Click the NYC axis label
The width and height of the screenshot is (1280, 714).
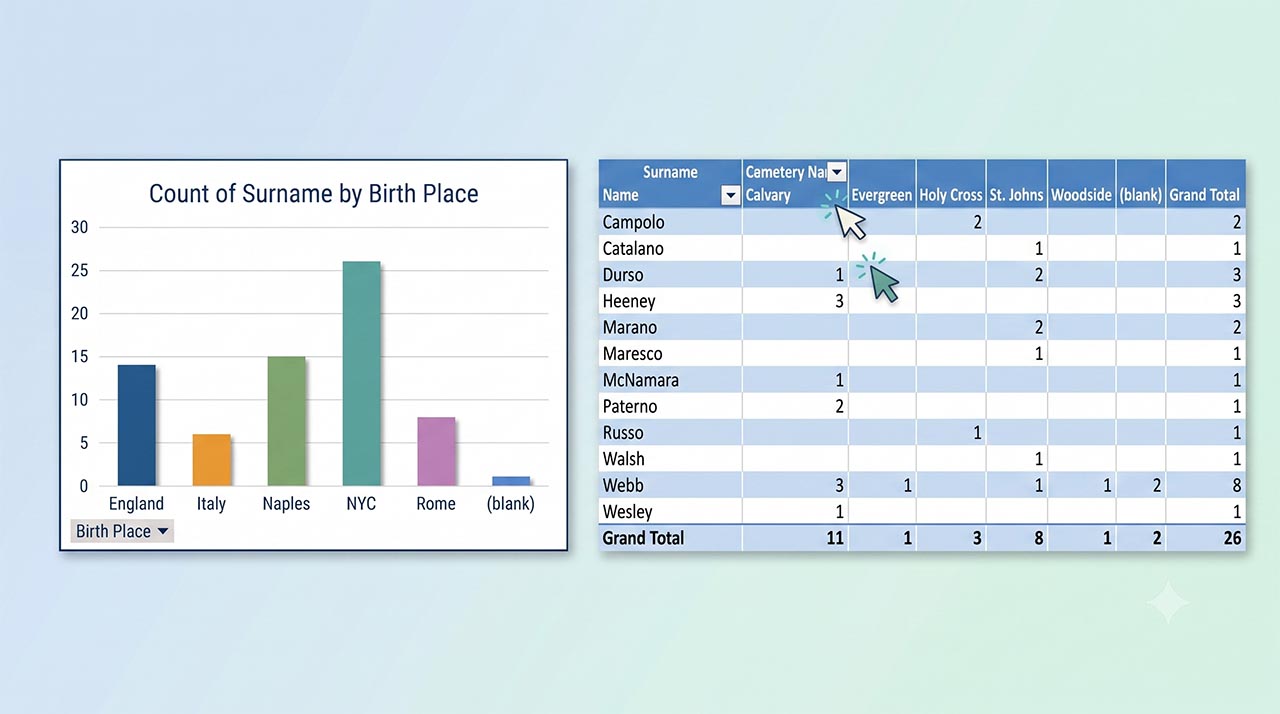click(361, 504)
